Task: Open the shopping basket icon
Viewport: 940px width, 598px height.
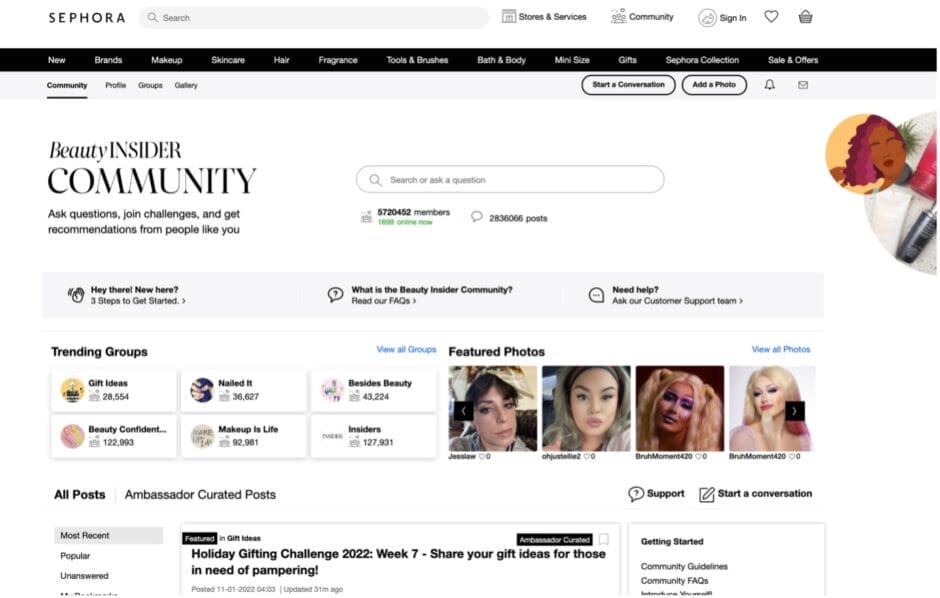Action: pos(805,17)
